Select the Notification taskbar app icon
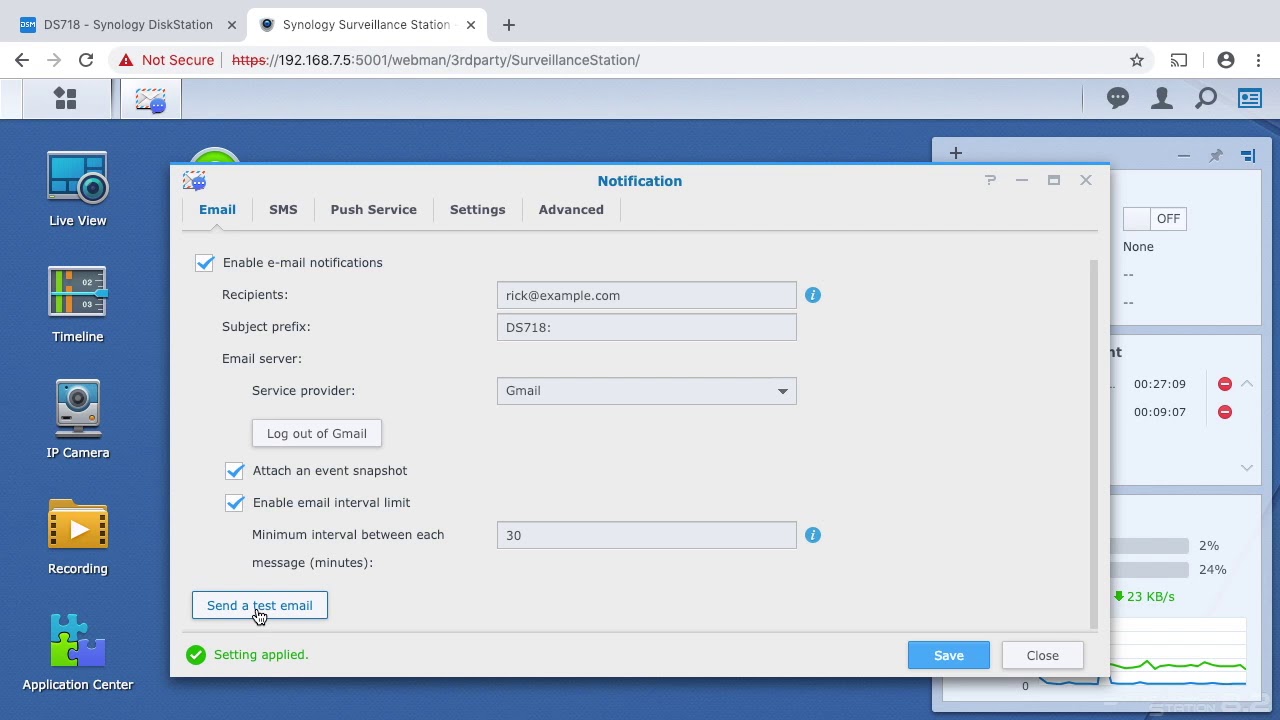 coord(151,99)
